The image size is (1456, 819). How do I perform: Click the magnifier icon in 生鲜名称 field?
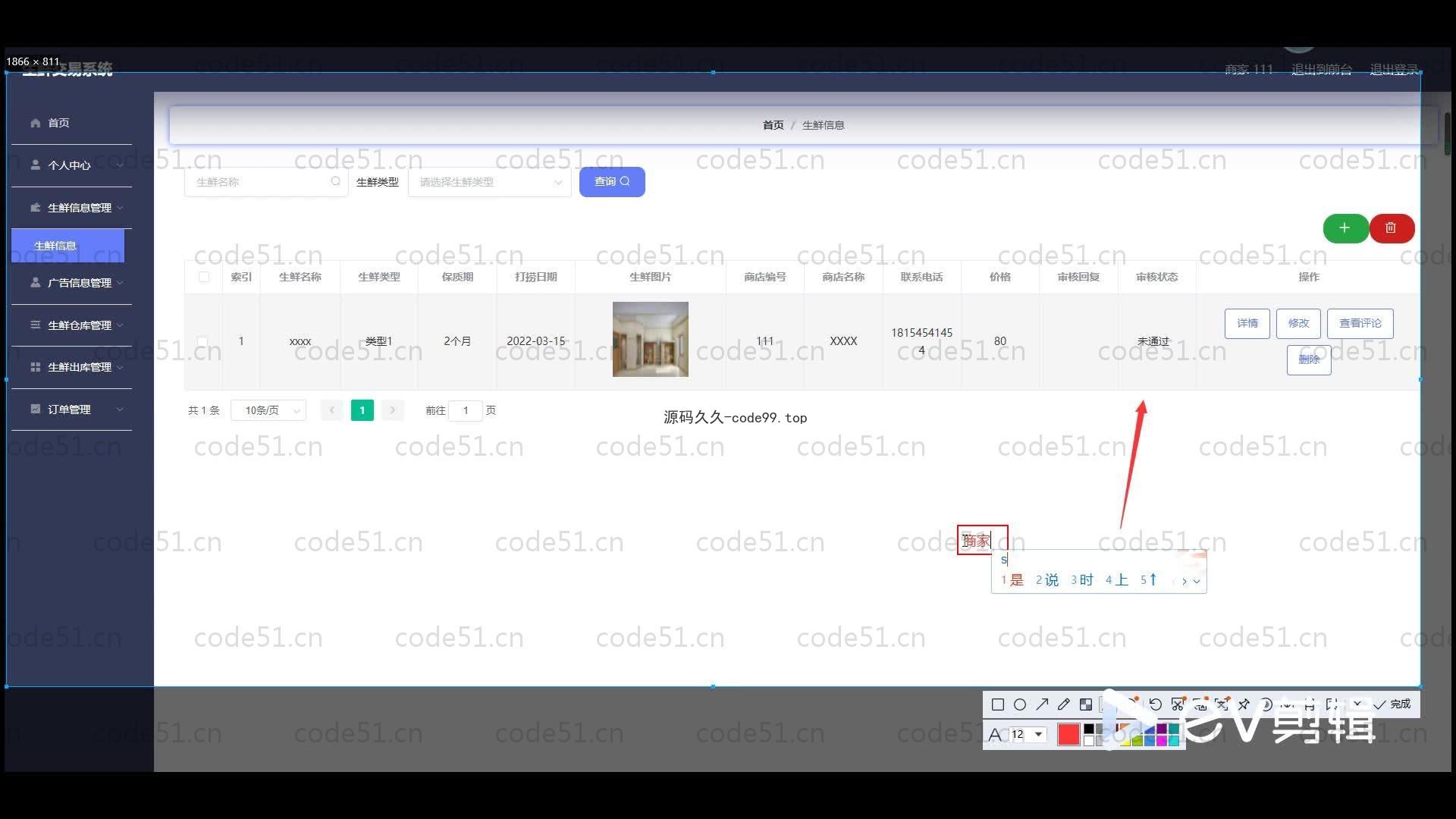pos(335,182)
